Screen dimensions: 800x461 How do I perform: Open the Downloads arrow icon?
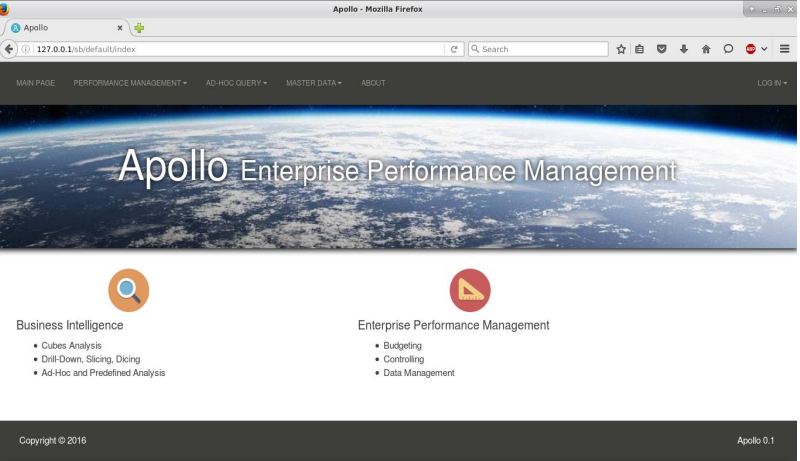[684, 49]
